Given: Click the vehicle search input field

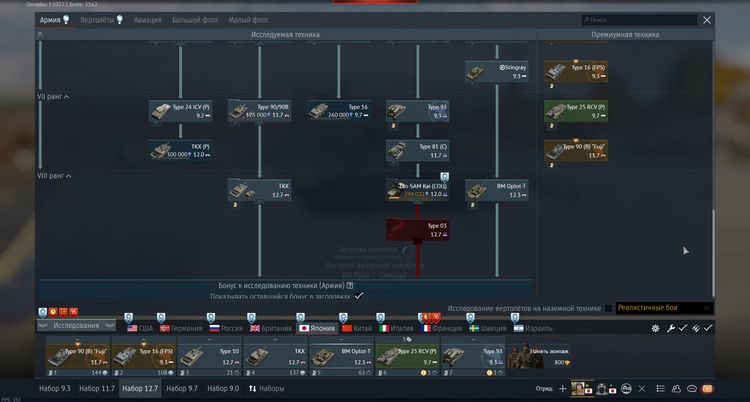Looking at the screenshot, I should [638, 19].
